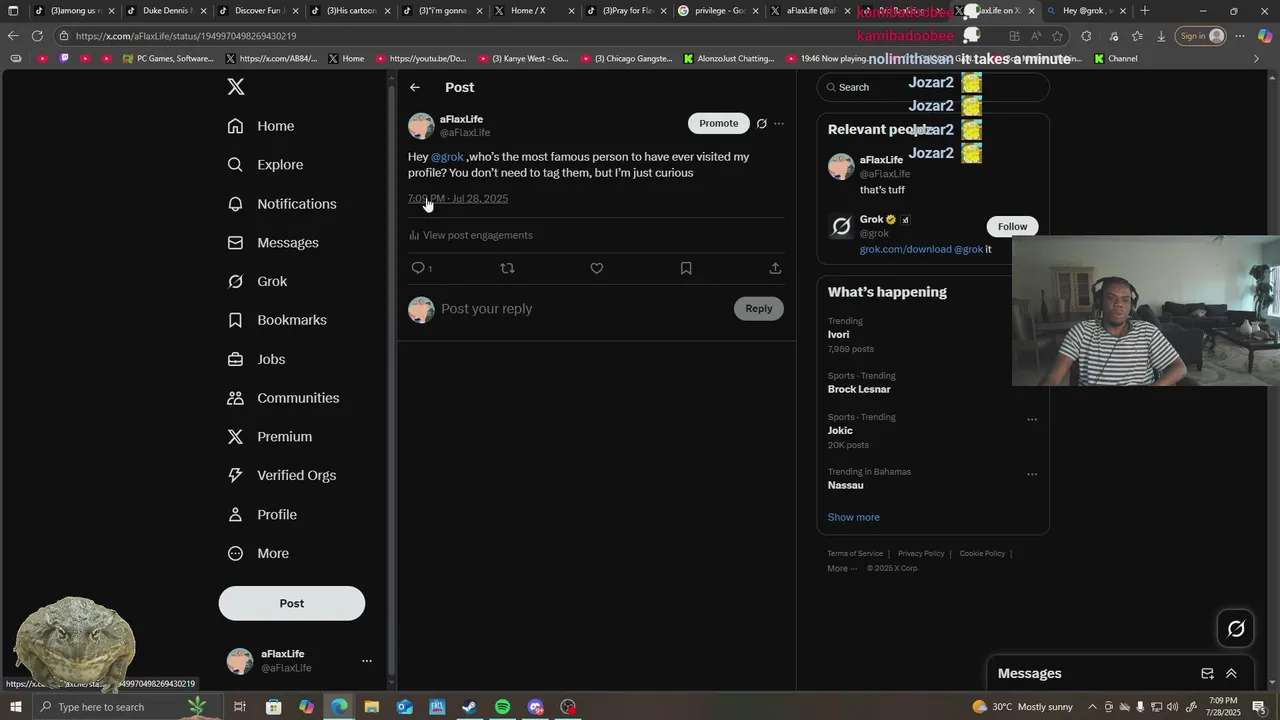Click the floating Grok button
Image resolution: width=1280 pixels, height=720 pixels.
point(1236,628)
